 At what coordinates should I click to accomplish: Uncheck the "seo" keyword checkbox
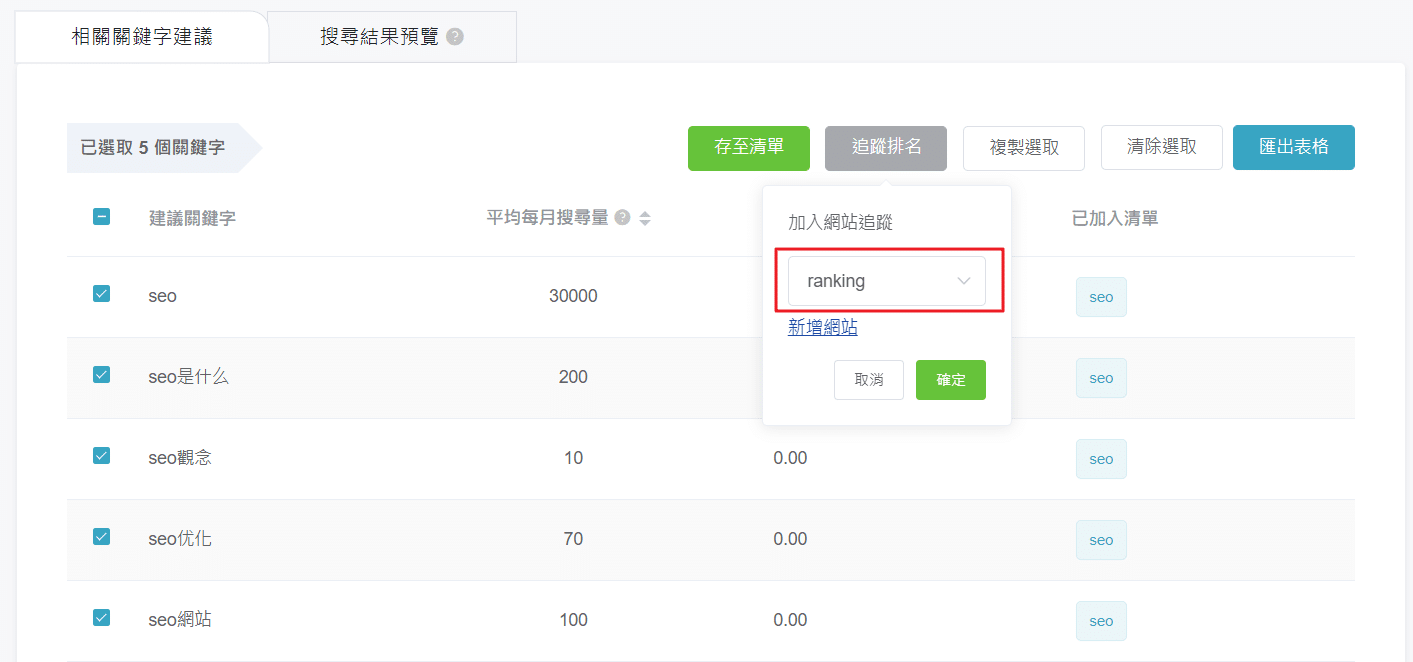tap(101, 294)
